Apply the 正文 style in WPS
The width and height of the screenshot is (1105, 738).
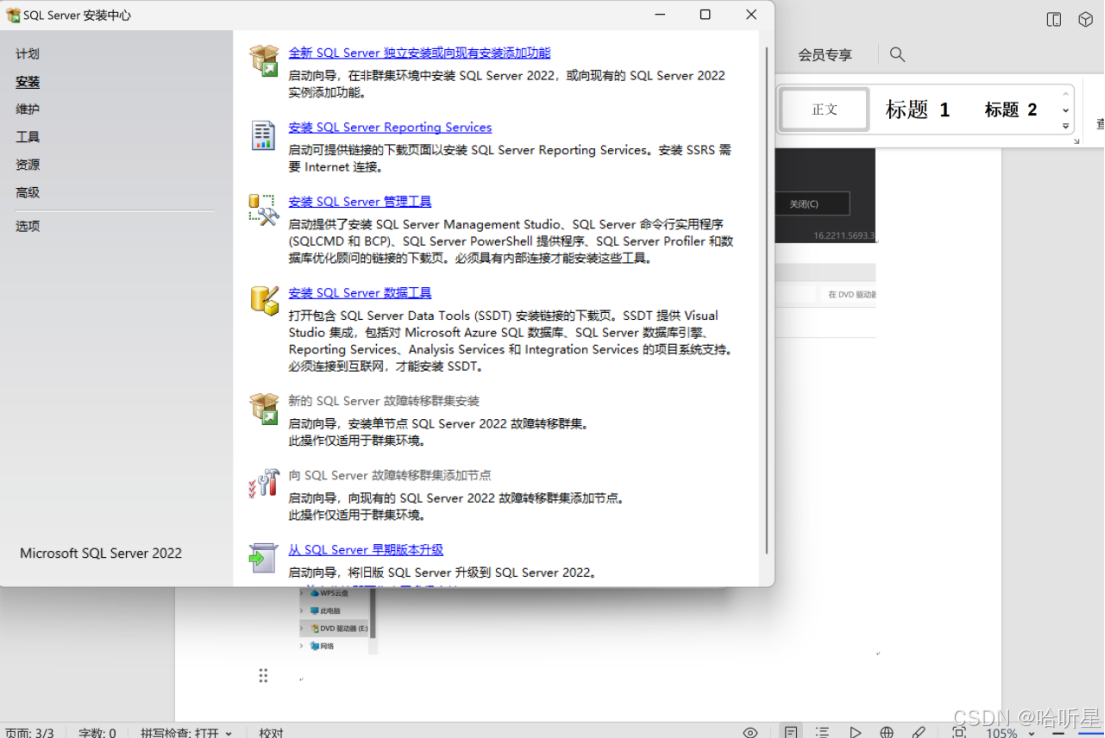825,109
